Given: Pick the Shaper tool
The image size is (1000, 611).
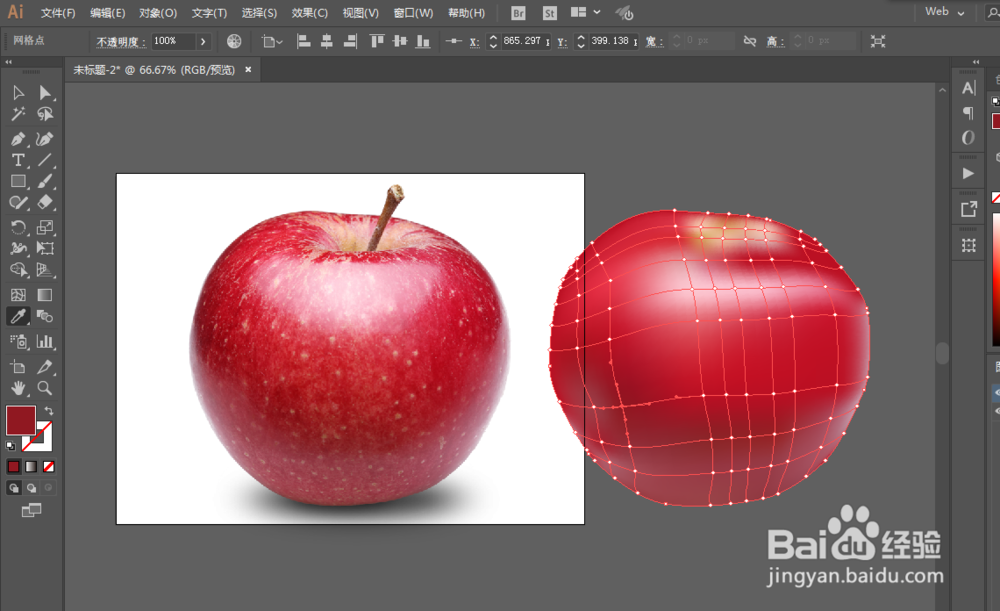Looking at the screenshot, I should (x=18, y=202).
